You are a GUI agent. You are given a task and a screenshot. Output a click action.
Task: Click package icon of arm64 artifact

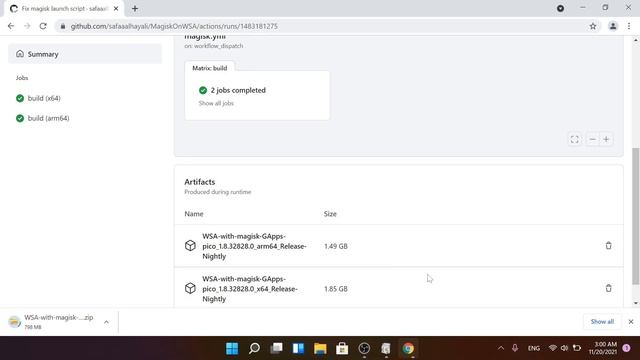pos(190,246)
